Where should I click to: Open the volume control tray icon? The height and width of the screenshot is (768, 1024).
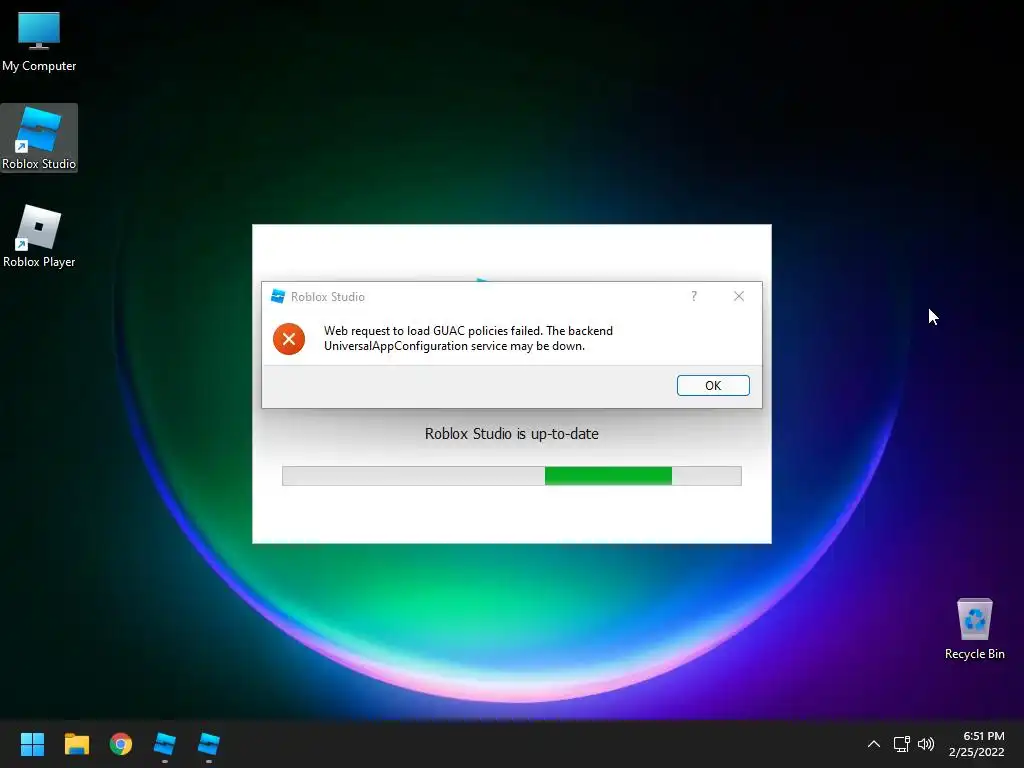tap(926, 744)
